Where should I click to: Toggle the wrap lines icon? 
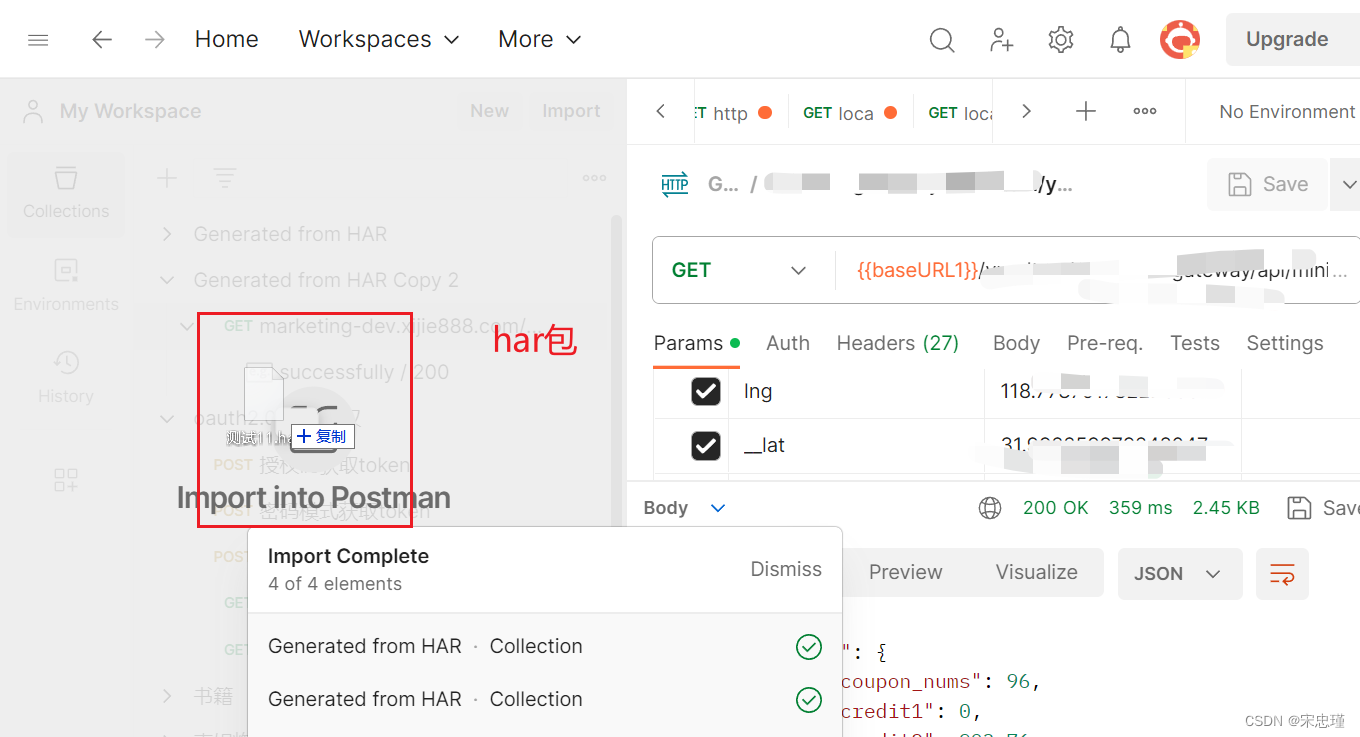1282,574
